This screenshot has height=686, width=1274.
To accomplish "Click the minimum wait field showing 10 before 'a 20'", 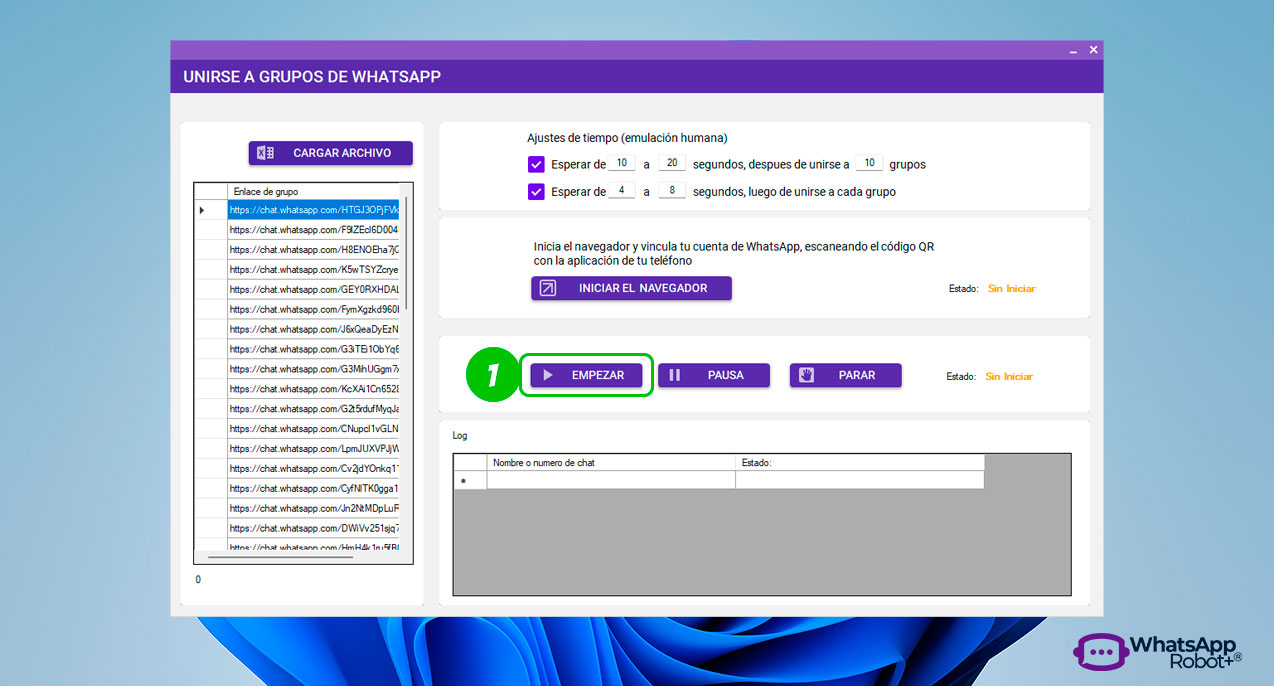I will point(621,163).
